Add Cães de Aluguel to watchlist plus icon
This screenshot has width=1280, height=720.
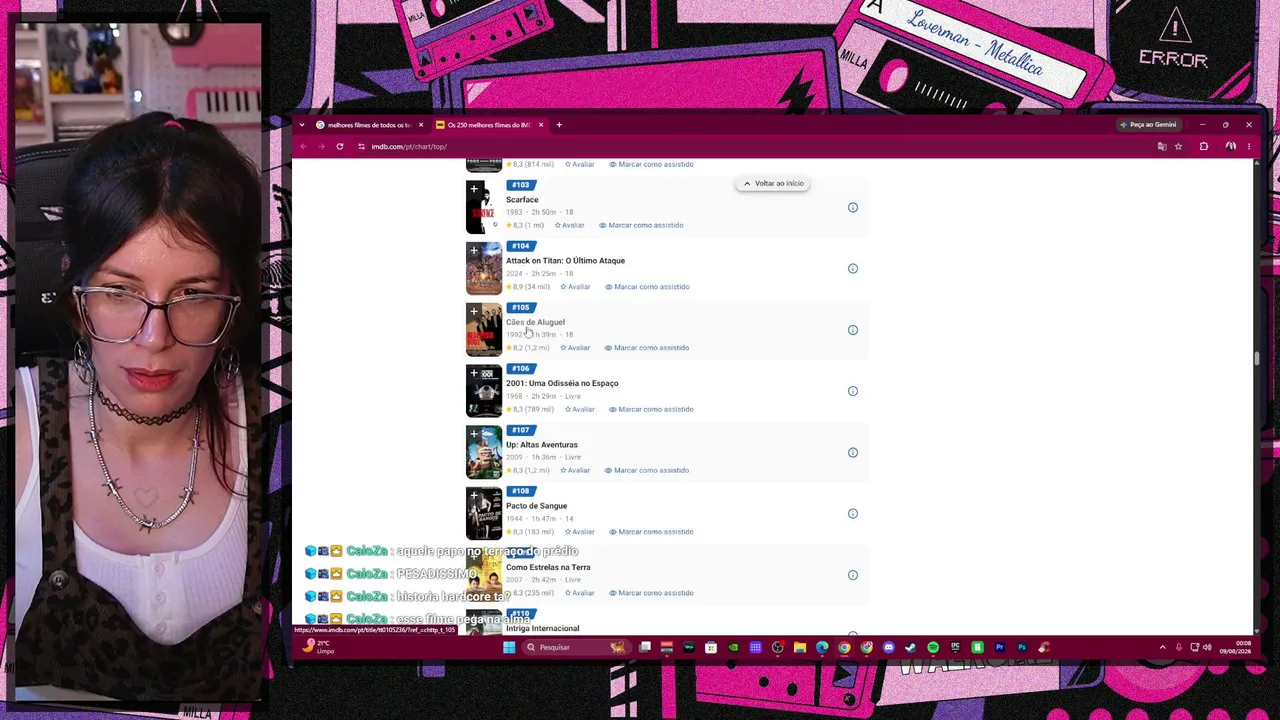point(474,312)
